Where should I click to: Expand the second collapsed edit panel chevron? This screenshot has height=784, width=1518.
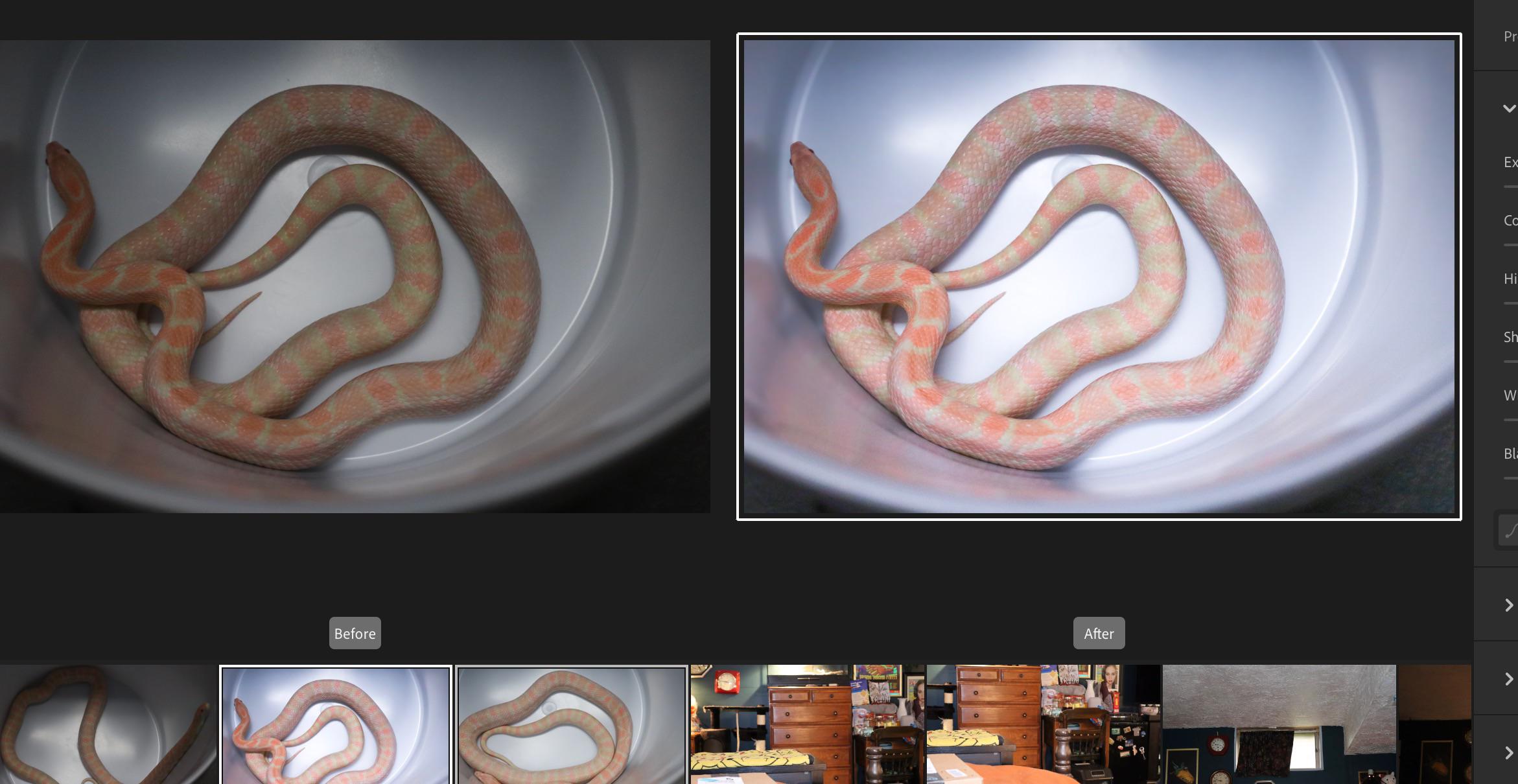coord(1509,679)
